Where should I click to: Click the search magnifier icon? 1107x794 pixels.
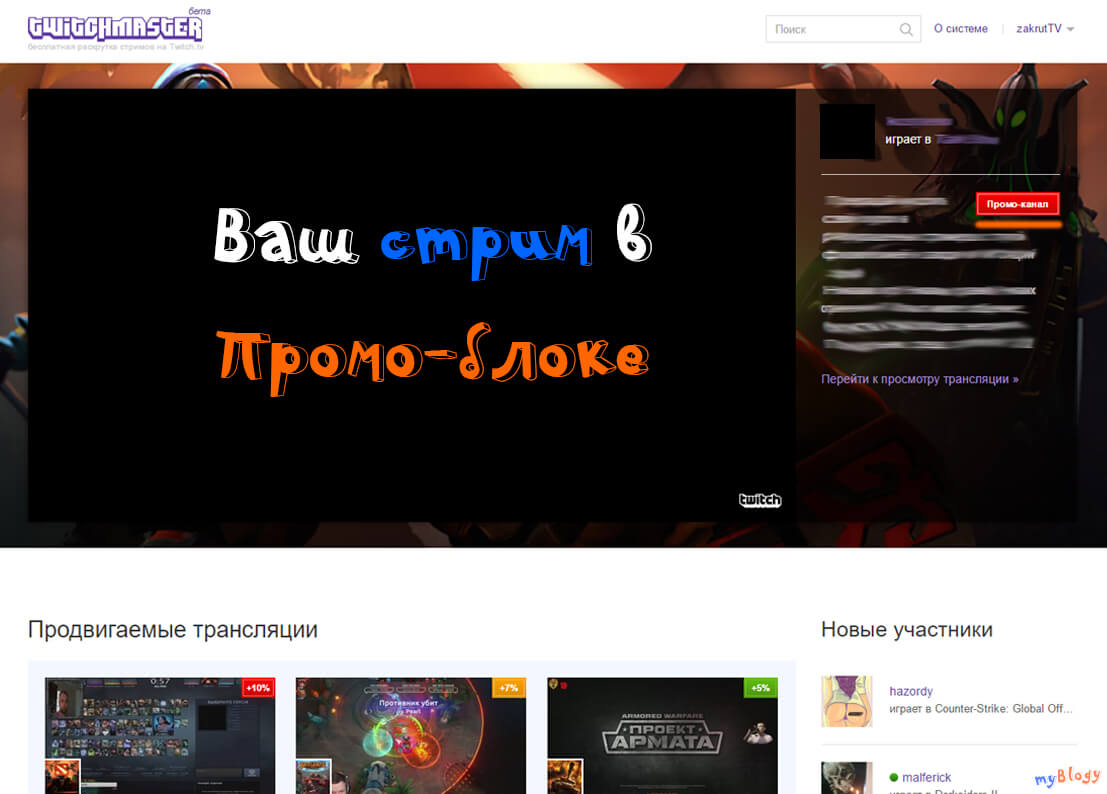(x=906, y=30)
